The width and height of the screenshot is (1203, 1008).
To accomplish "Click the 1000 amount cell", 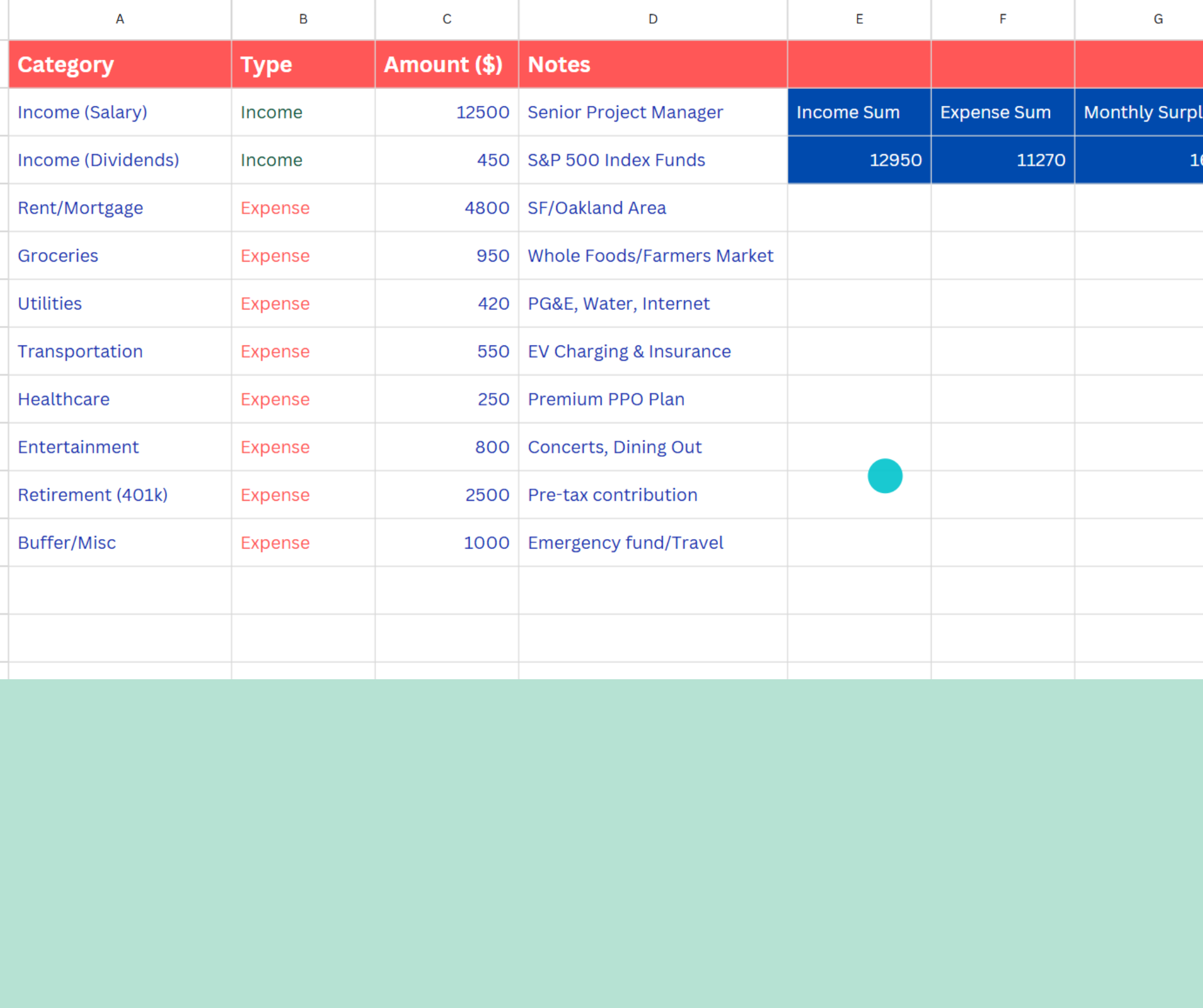I will pyautogui.click(x=447, y=542).
